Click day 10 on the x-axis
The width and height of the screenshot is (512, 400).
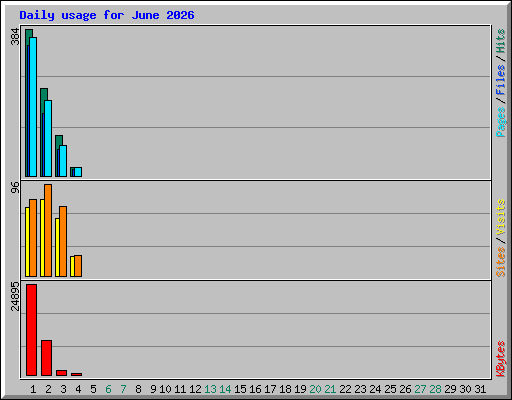tap(165, 389)
